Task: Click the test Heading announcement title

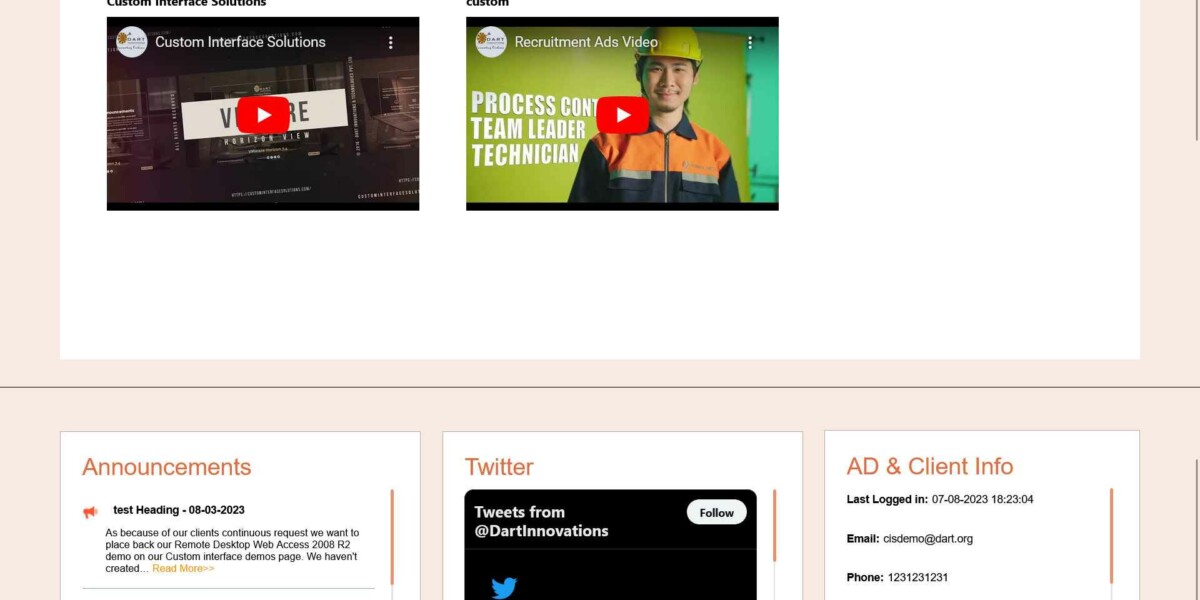Action: pyautogui.click(x=178, y=510)
